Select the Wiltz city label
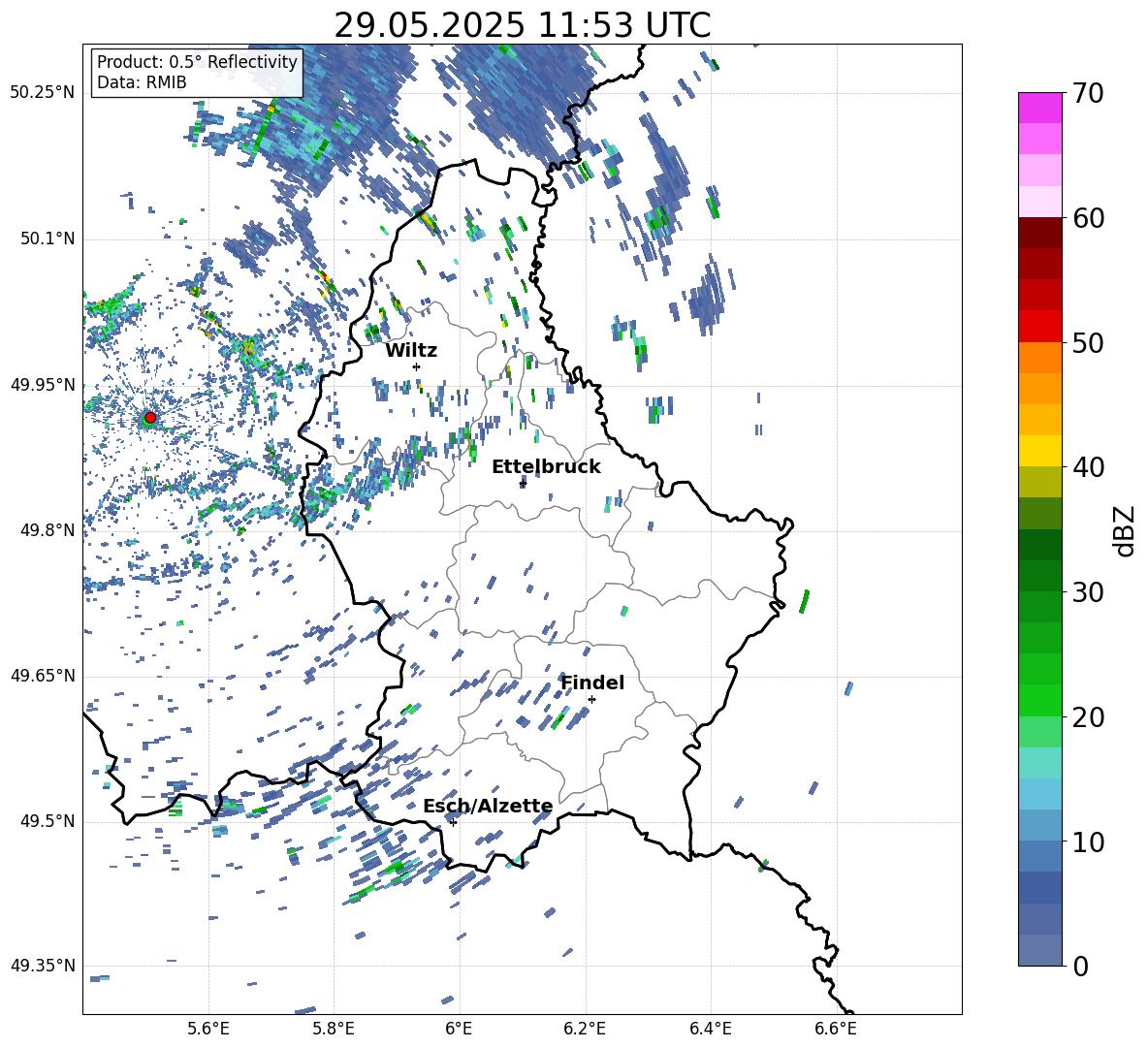Image resolution: width=1148 pixels, height=1048 pixels. [411, 351]
